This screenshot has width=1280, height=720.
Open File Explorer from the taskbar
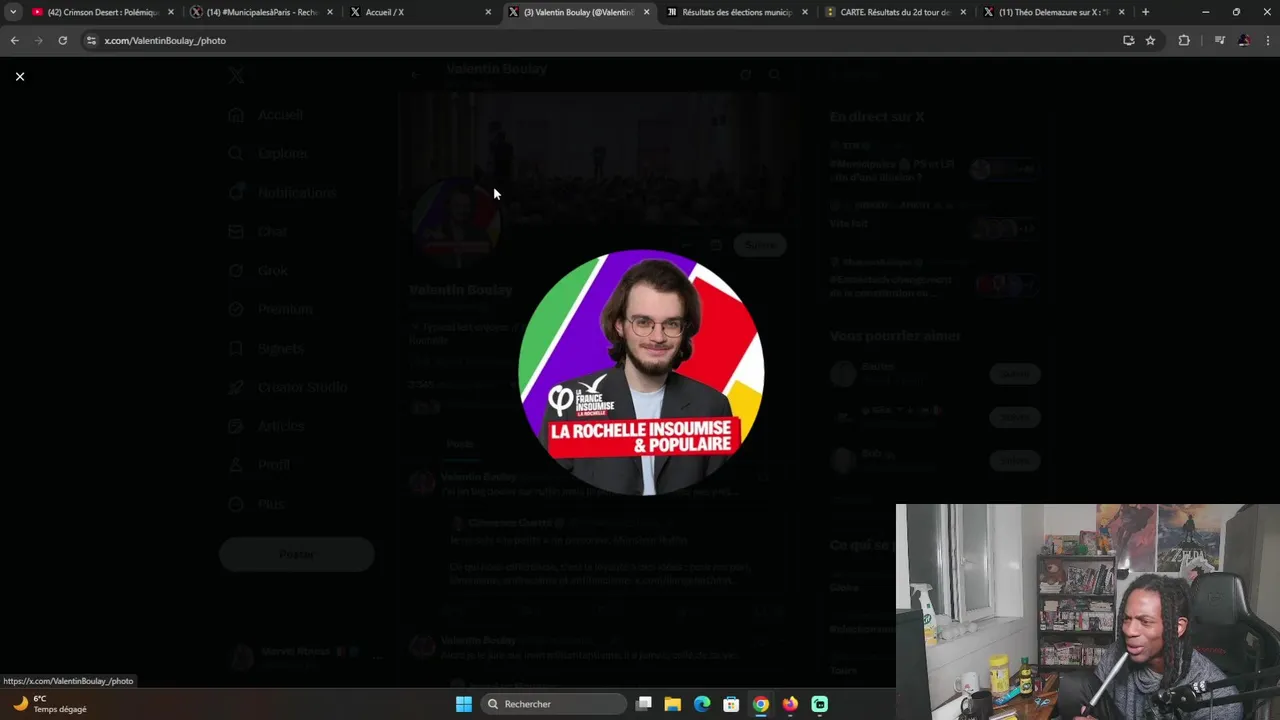coord(673,704)
